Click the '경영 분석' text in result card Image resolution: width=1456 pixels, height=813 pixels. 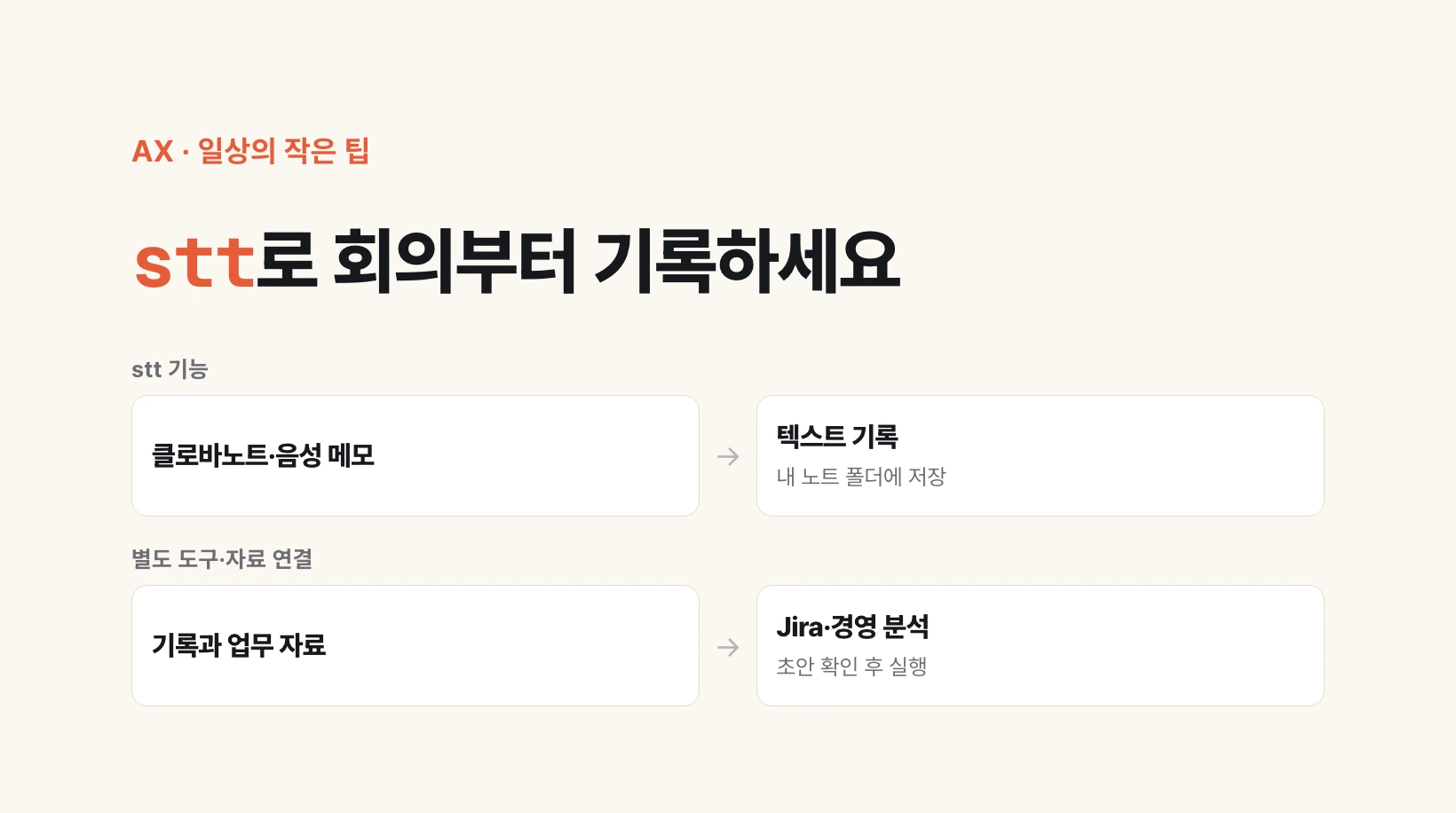[x=880, y=627]
